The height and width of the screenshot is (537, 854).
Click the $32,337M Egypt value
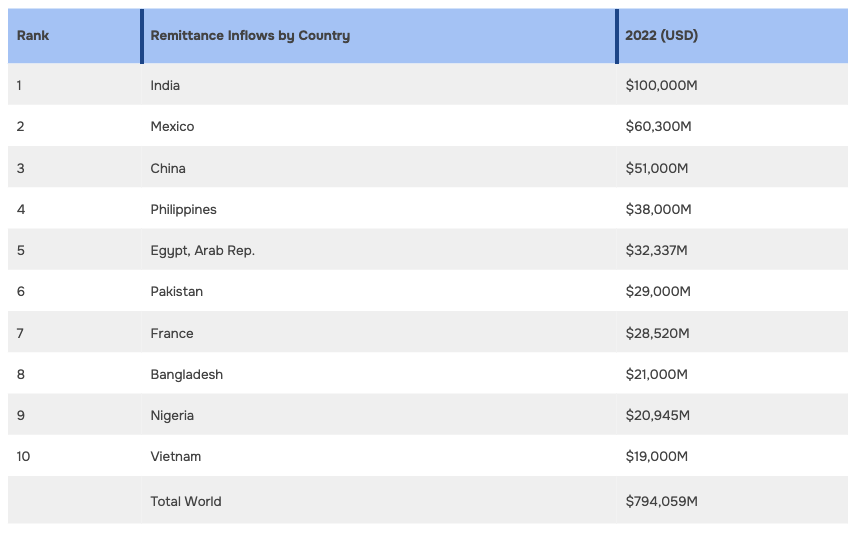pyautogui.click(x=656, y=251)
